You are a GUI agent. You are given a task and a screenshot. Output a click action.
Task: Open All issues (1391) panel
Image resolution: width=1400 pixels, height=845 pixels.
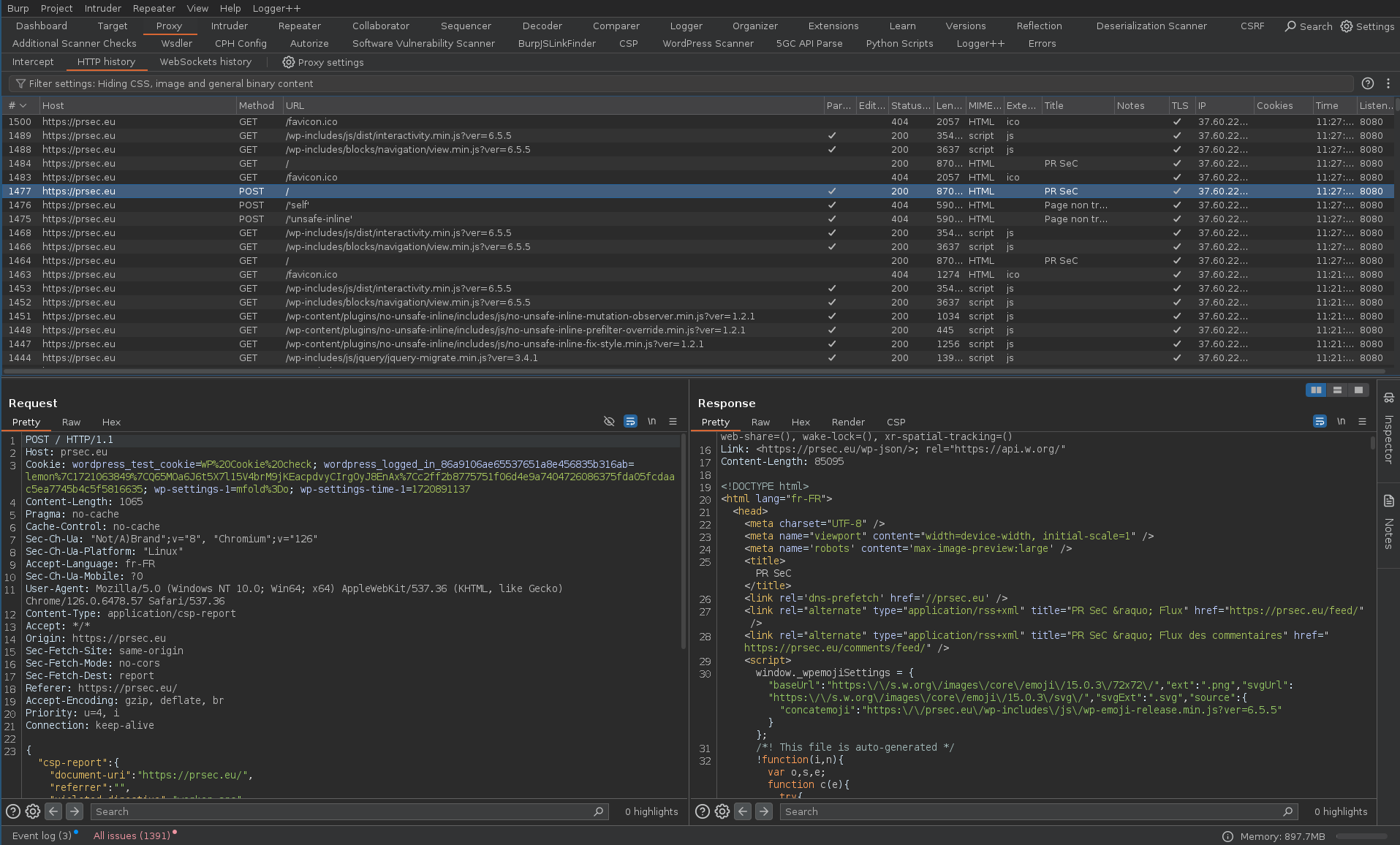click(x=132, y=835)
